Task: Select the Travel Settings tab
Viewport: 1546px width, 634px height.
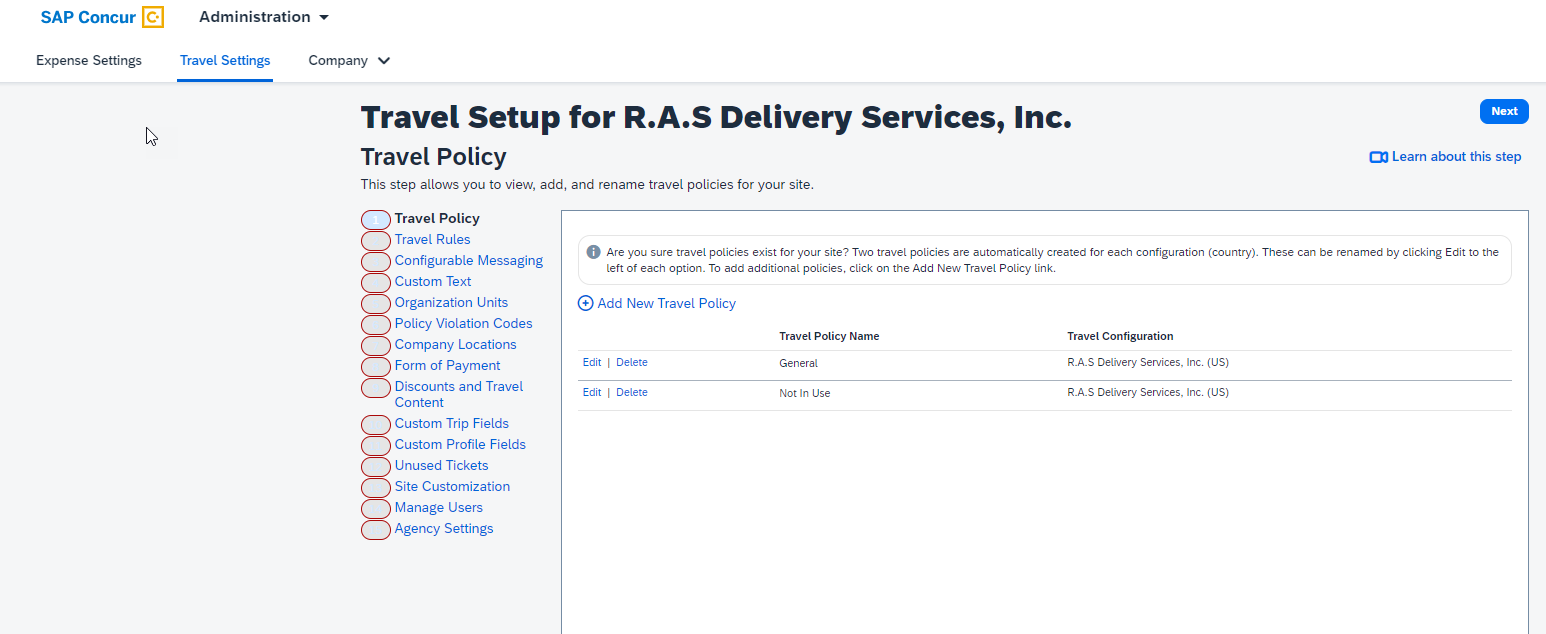Action: click(x=225, y=60)
